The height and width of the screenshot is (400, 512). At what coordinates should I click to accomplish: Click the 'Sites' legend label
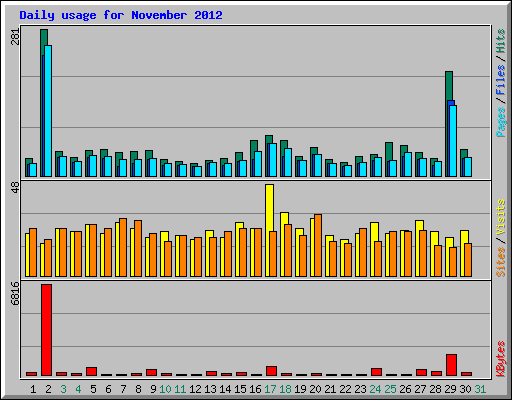[x=500, y=262]
